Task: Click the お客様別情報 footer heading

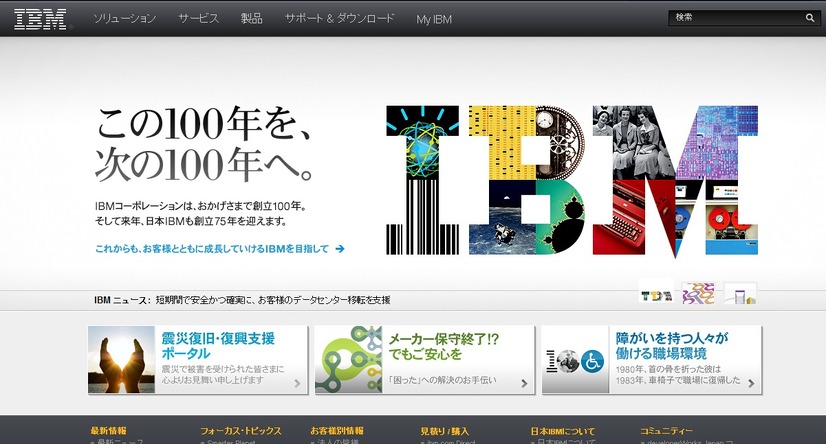Action: 337,431
